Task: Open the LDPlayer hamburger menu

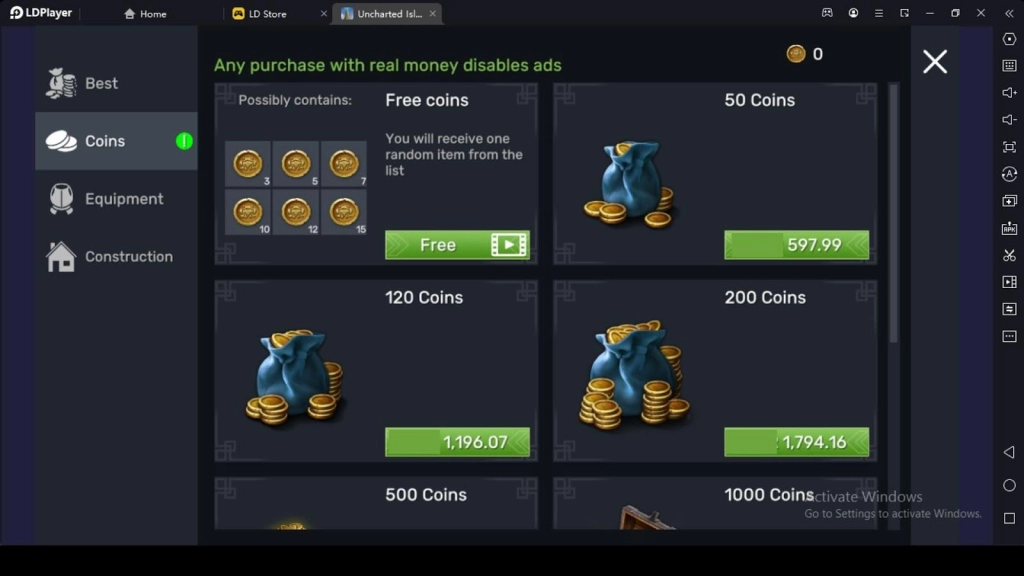Action: point(878,13)
